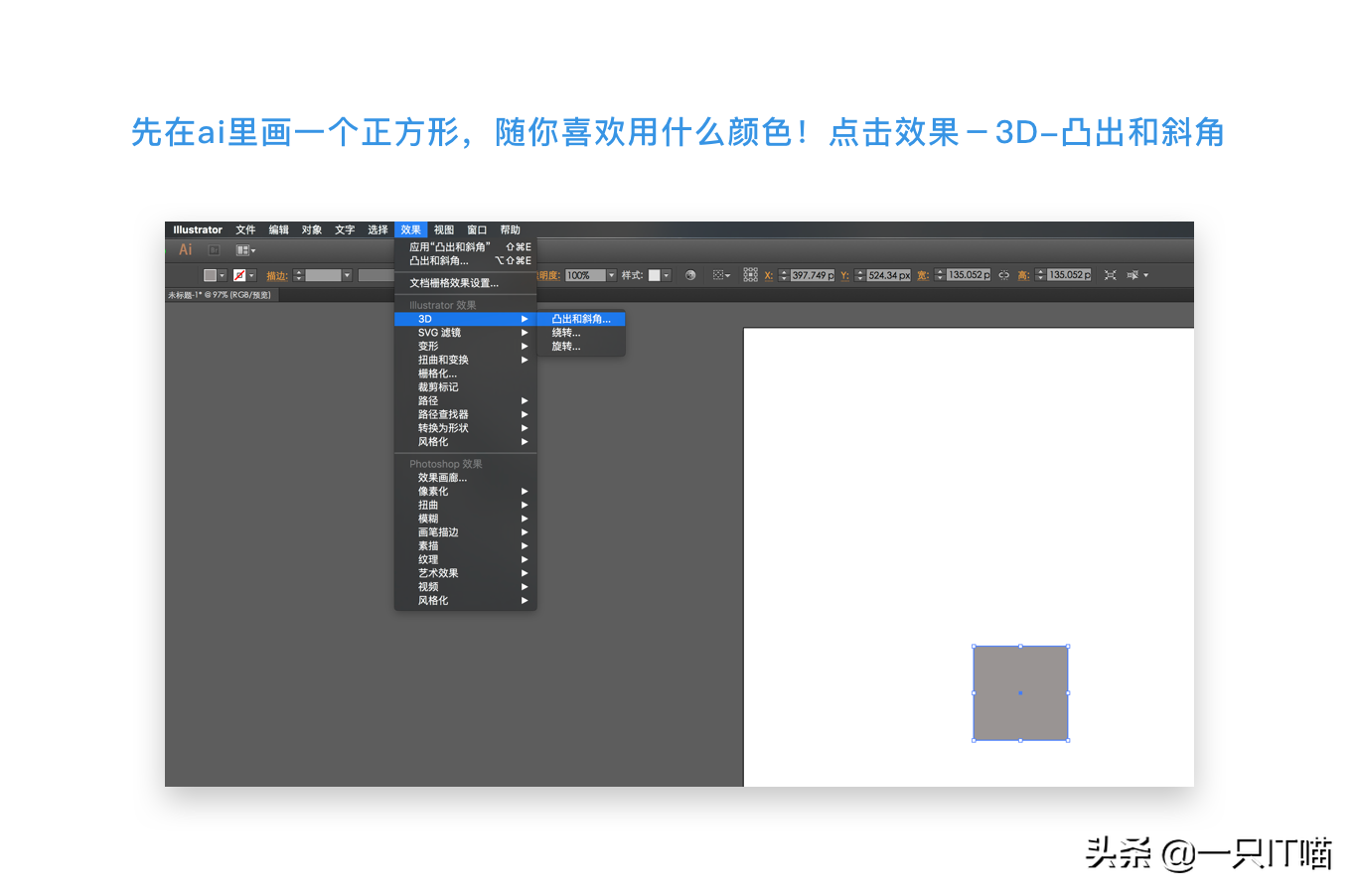The image size is (1358, 896).
Task: Expand the 视频 submenu
Action: point(466,587)
